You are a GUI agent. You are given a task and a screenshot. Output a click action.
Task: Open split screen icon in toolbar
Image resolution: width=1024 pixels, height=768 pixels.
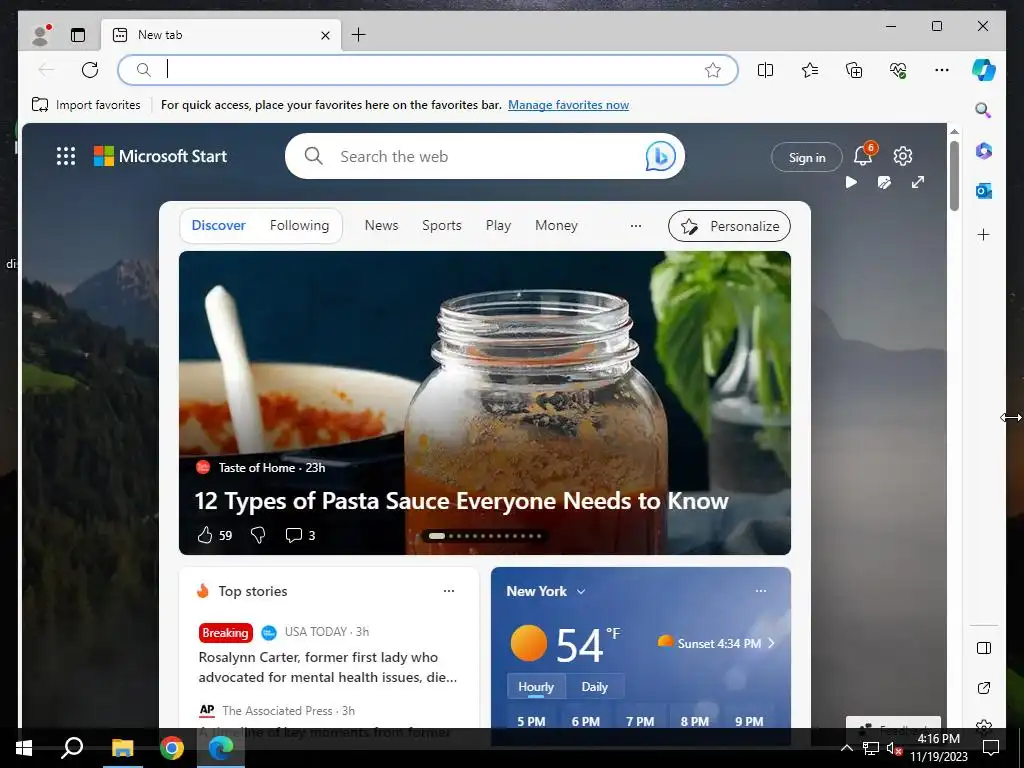click(x=765, y=70)
